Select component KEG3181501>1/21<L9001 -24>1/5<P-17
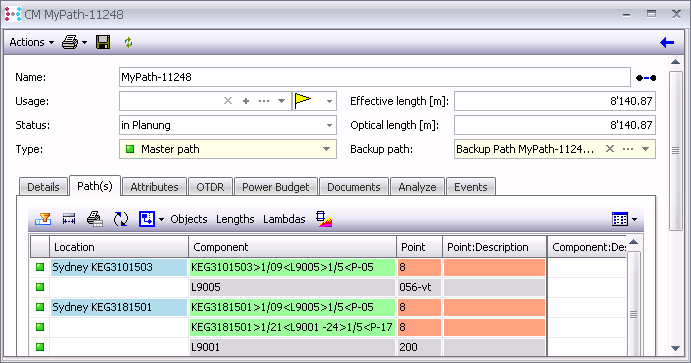This screenshot has width=691, height=363. click(292, 327)
